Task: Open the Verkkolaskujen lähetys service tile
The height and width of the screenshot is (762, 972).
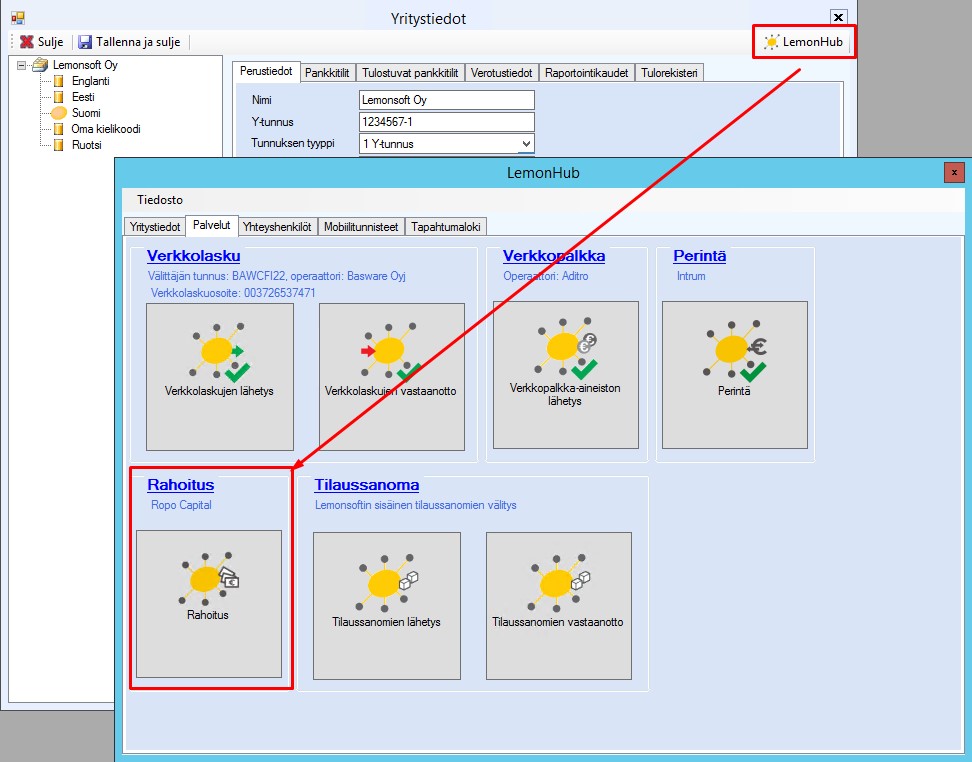Action: pos(219,376)
